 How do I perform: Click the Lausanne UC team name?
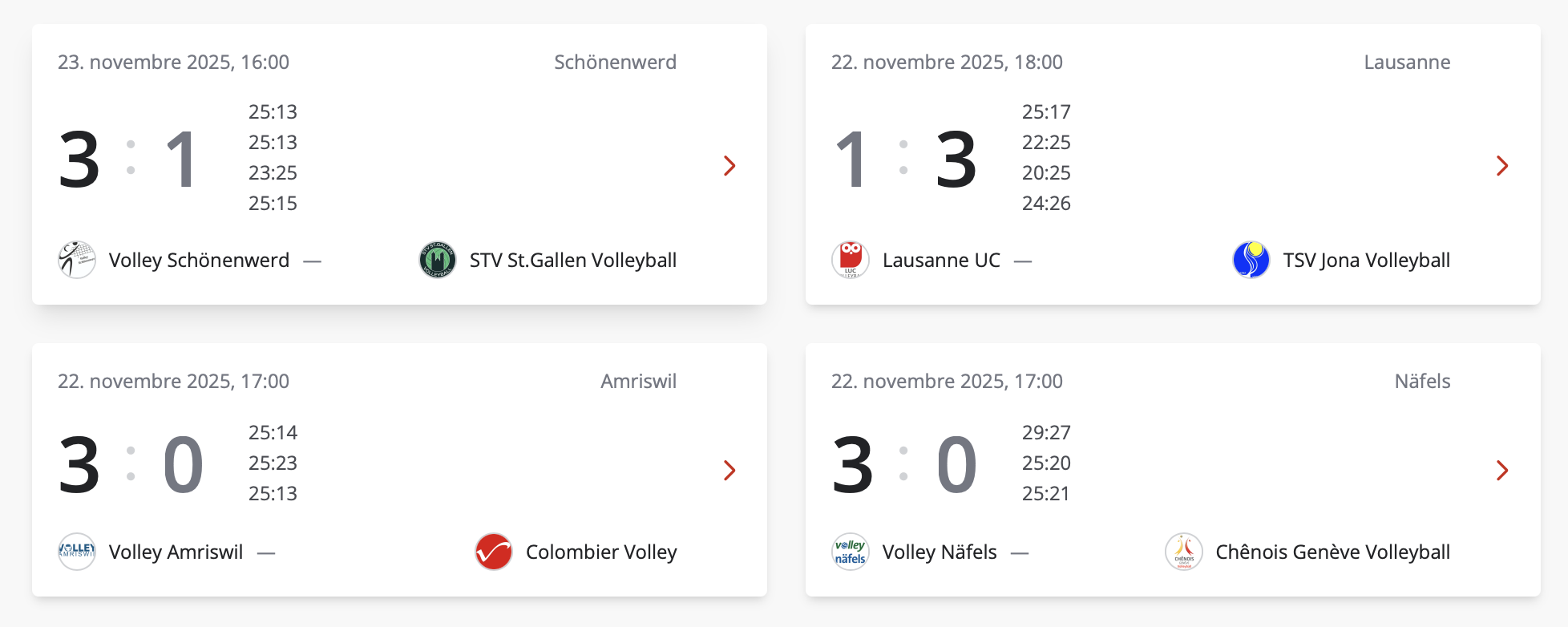tap(941, 261)
